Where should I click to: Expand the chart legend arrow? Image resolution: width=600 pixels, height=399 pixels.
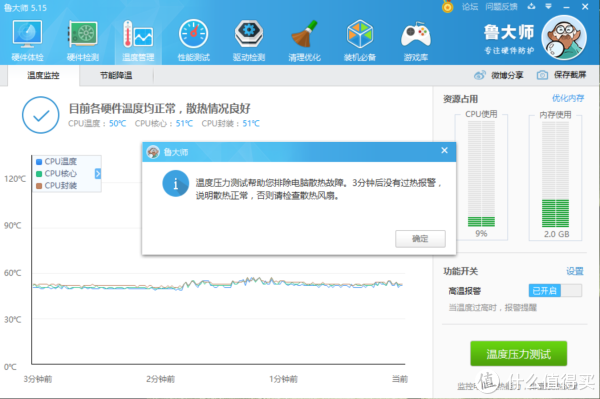point(98,174)
